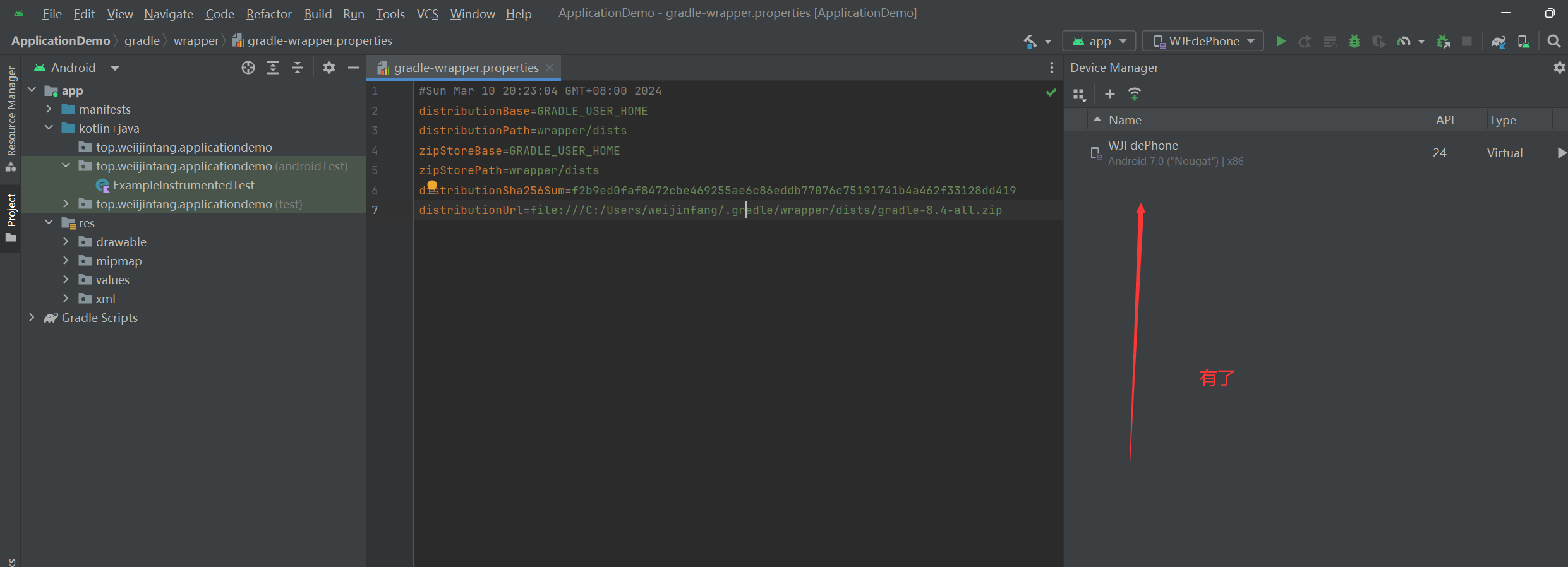
Task: Open editor tab options three-dot icon
Action: pyautogui.click(x=1051, y=68)
